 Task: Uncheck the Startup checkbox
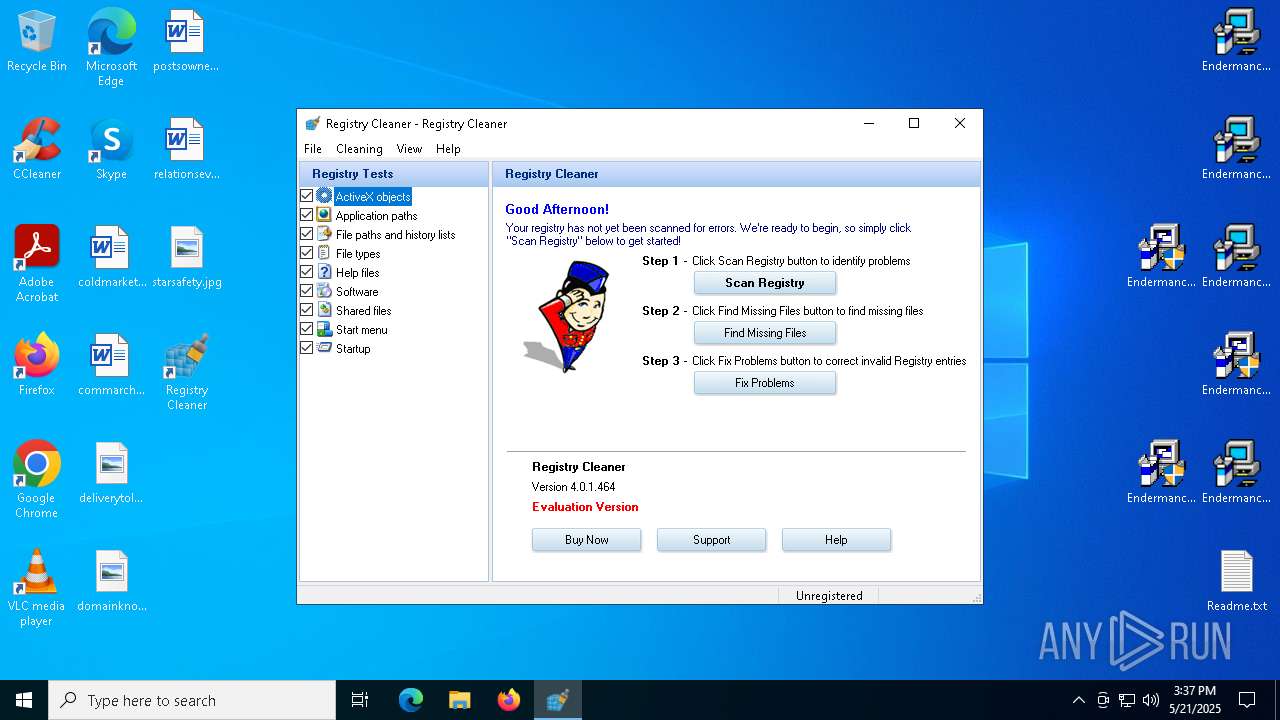click(307, 348)
